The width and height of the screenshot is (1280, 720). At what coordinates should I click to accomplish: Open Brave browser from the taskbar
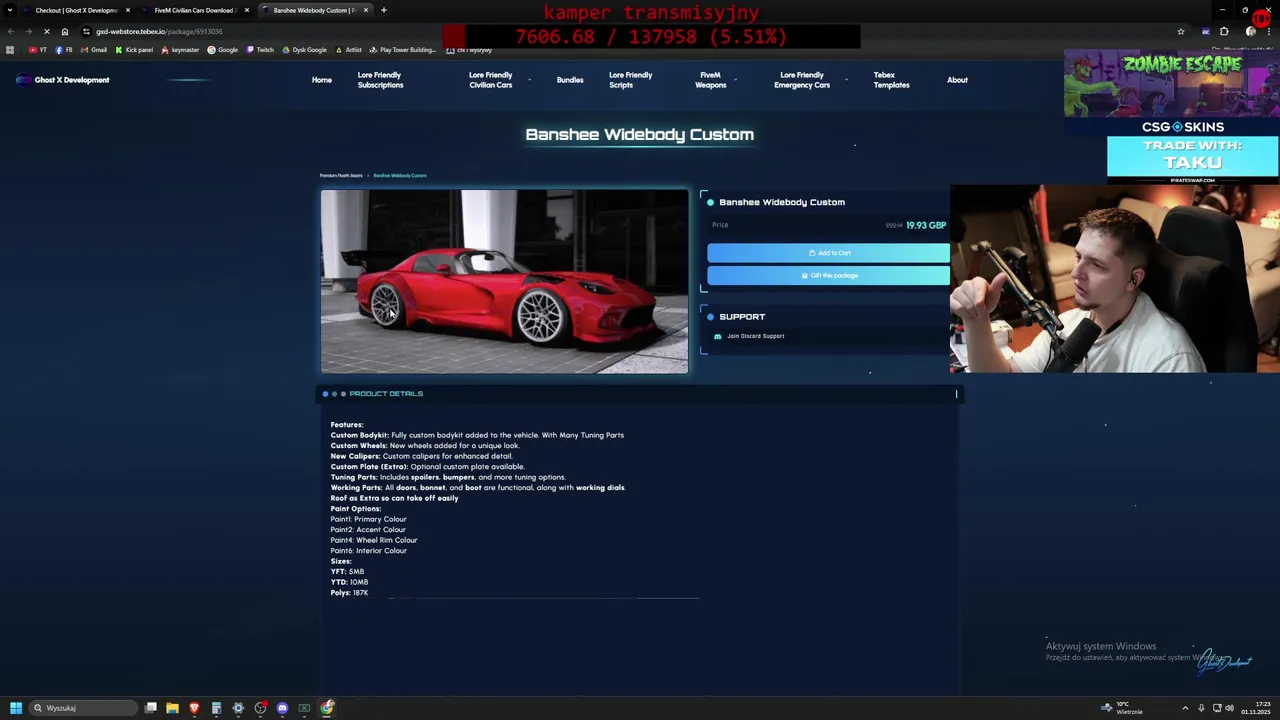pos(194,708)
